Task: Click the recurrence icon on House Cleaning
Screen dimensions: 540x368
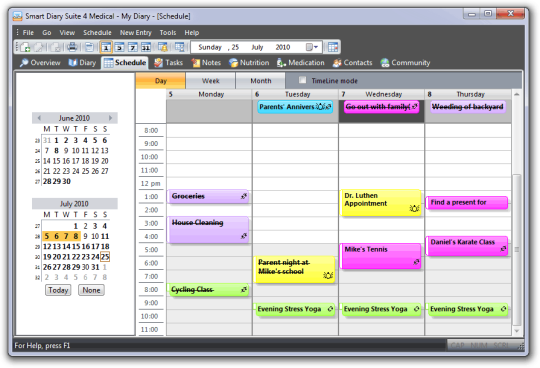Action: [x=244, y=236]
